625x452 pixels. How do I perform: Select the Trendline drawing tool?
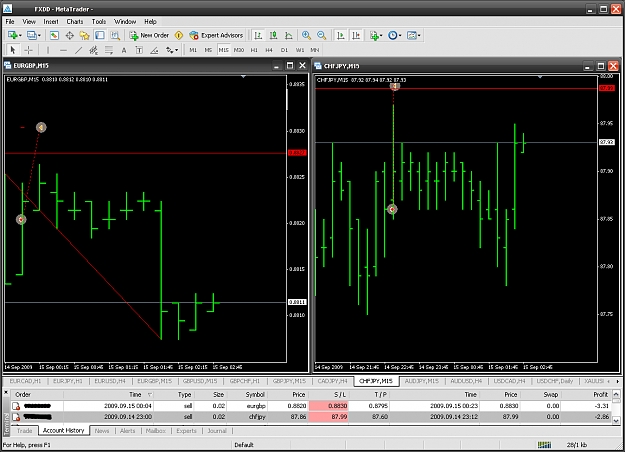(79, 50)
